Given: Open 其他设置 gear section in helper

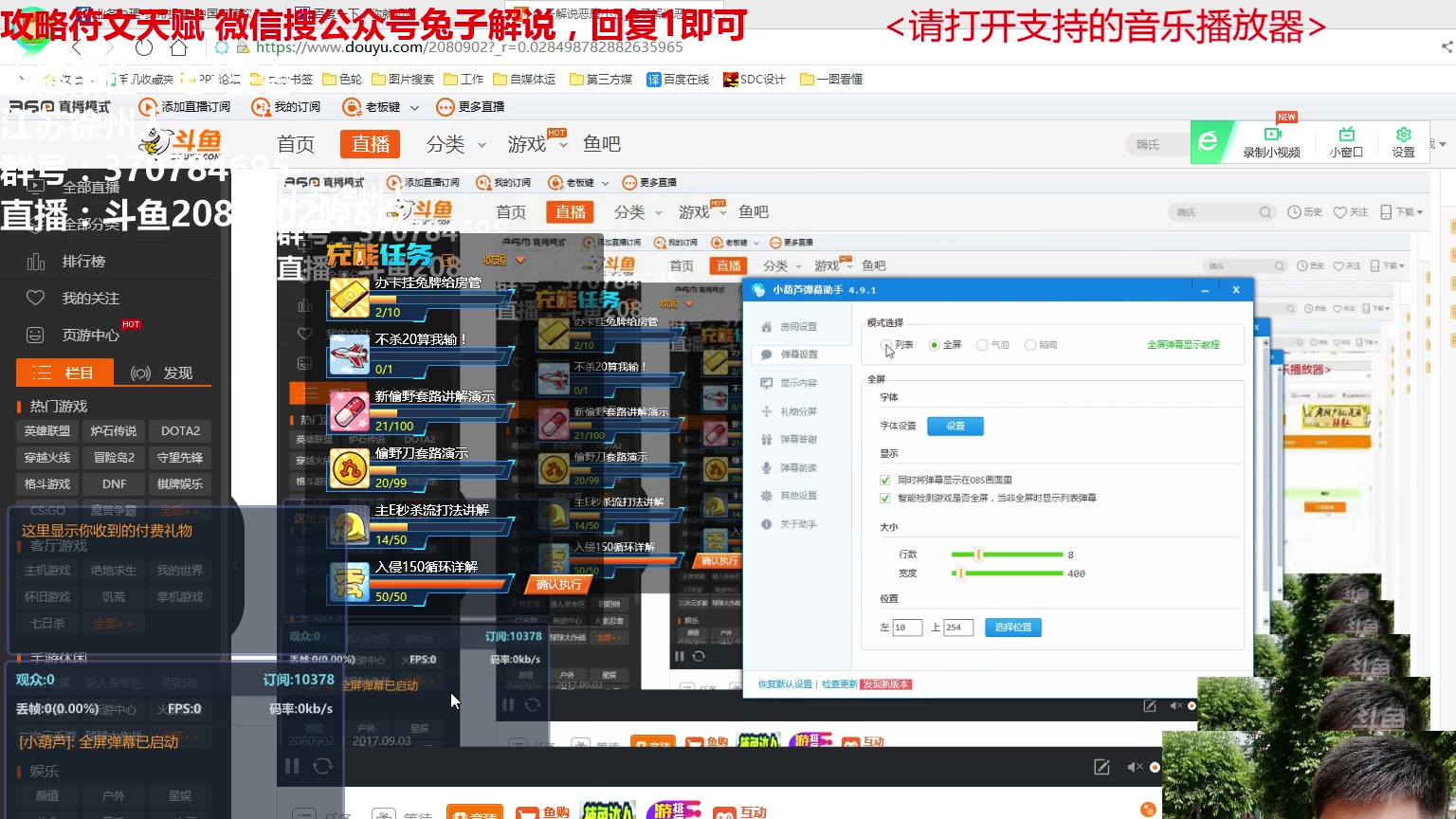Looking at the screenshot, I should point(789,496).
